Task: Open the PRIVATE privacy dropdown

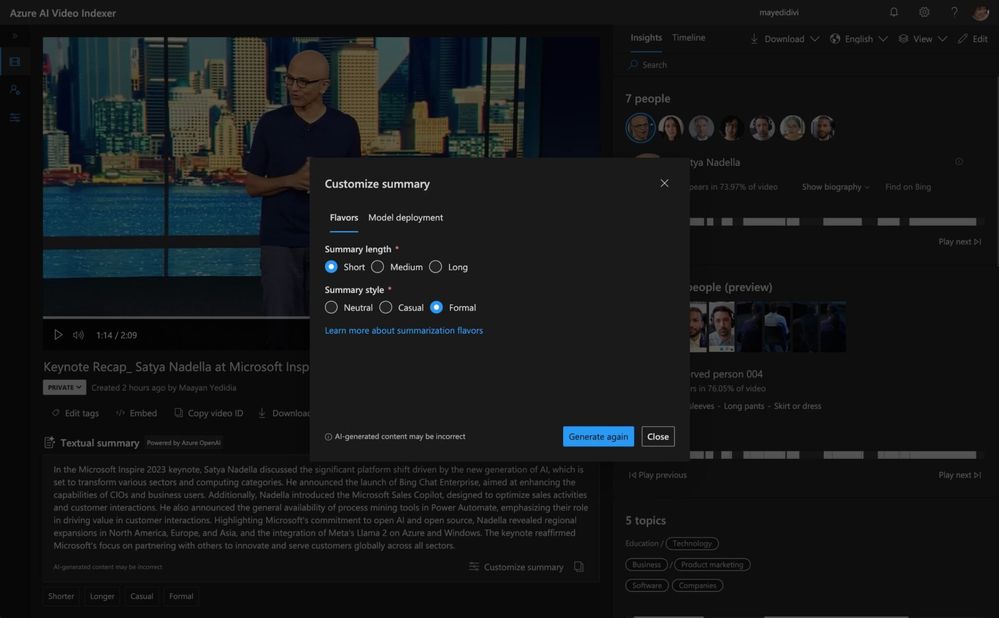Action: click(x=64, y=387)
